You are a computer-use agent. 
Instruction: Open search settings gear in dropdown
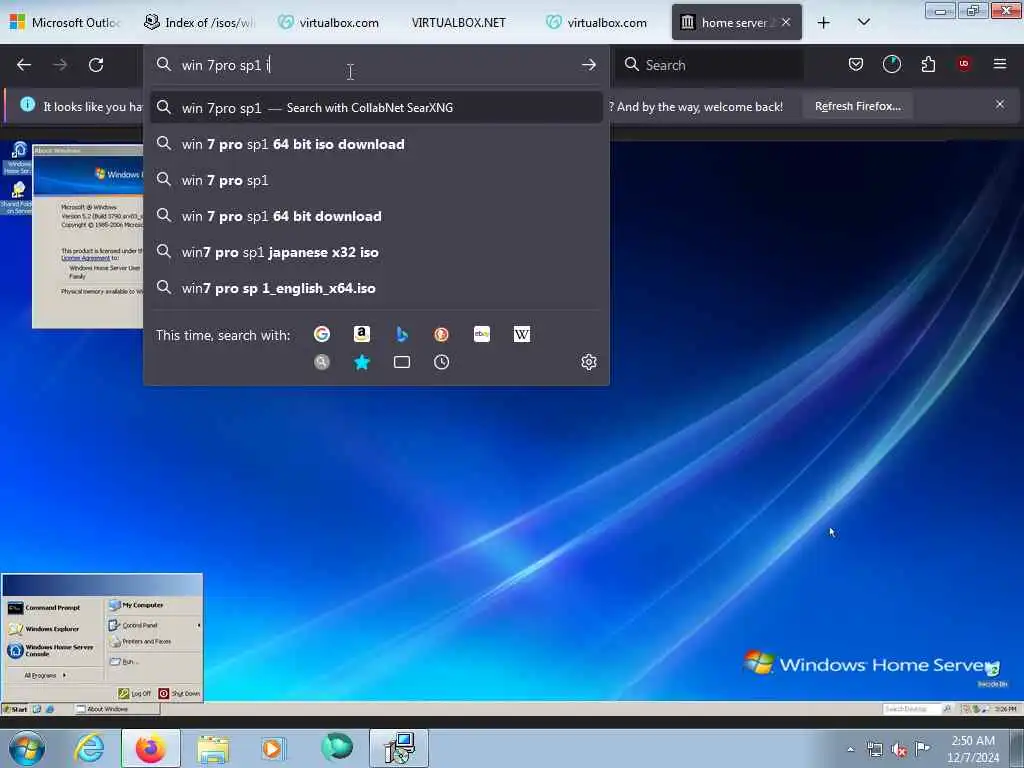pyautogui.click(x=589, y=362)
